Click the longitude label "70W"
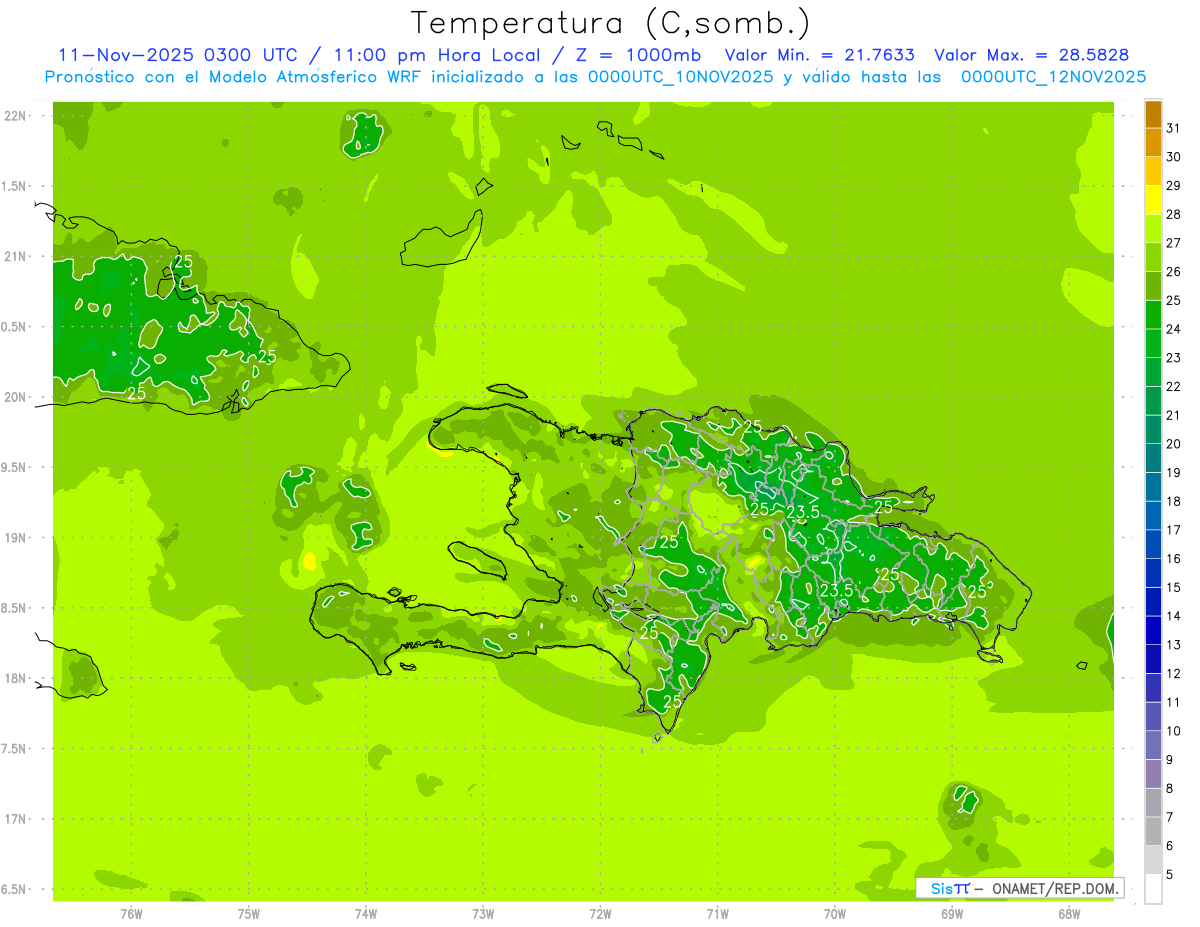The image size is (1200, 927). point(835,913)
